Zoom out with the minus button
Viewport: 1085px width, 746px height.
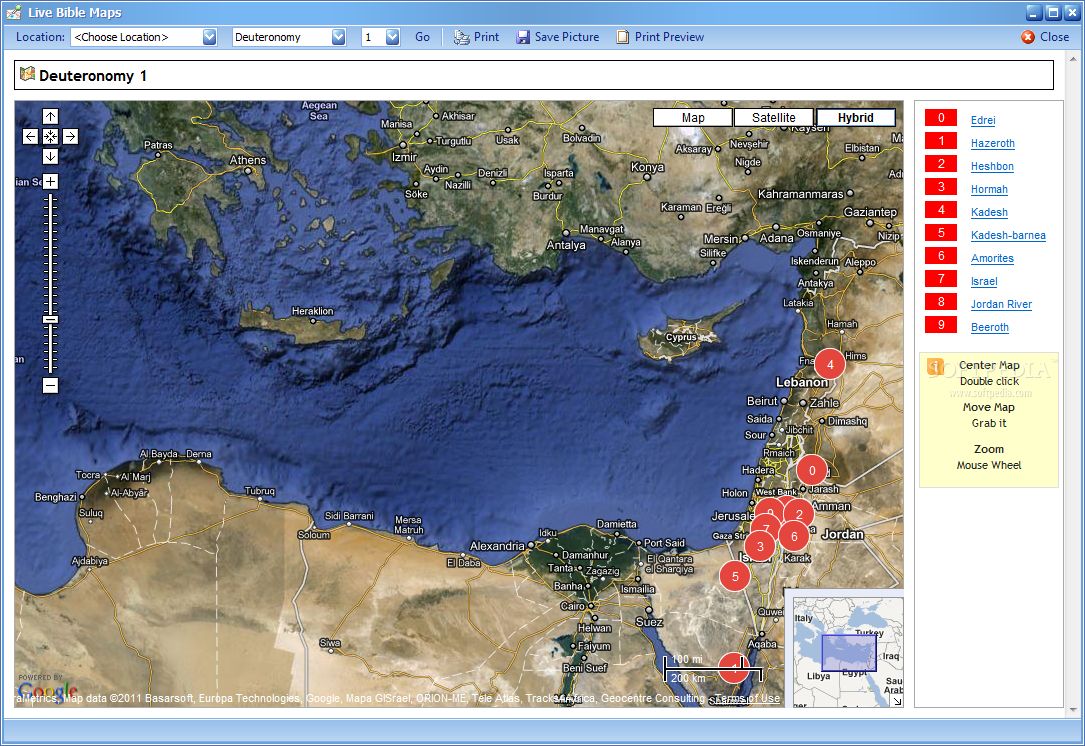click(x=51, y=385)
